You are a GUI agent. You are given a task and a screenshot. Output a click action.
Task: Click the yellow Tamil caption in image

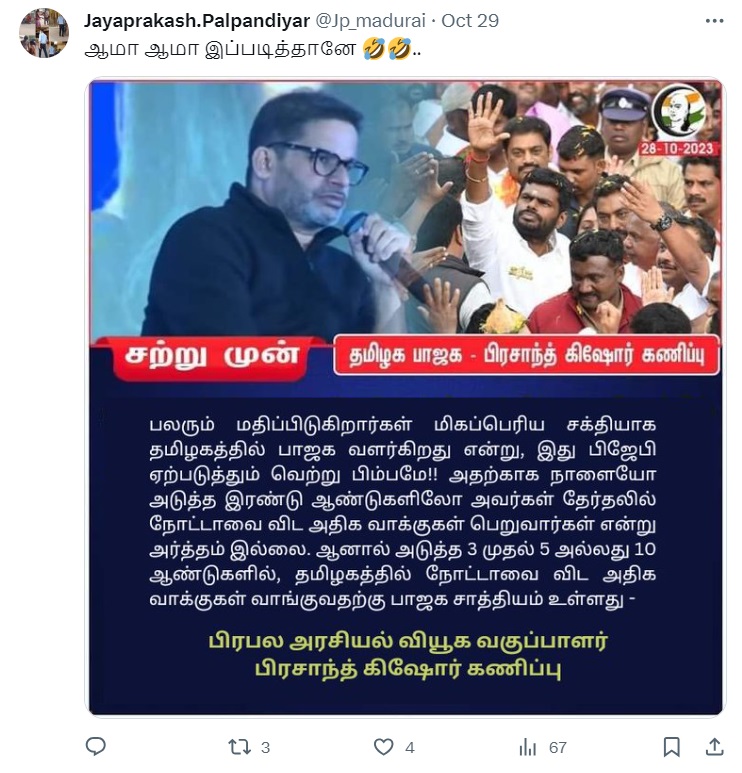point(408,655)
